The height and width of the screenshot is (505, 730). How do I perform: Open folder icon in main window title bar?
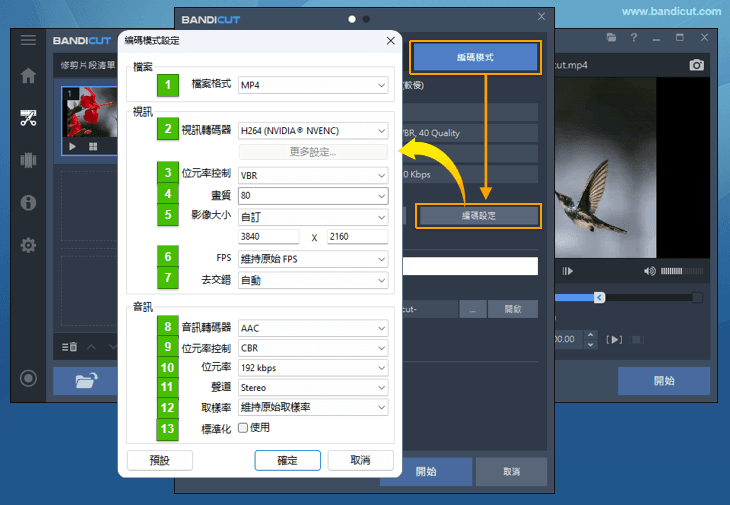[611, 38]
